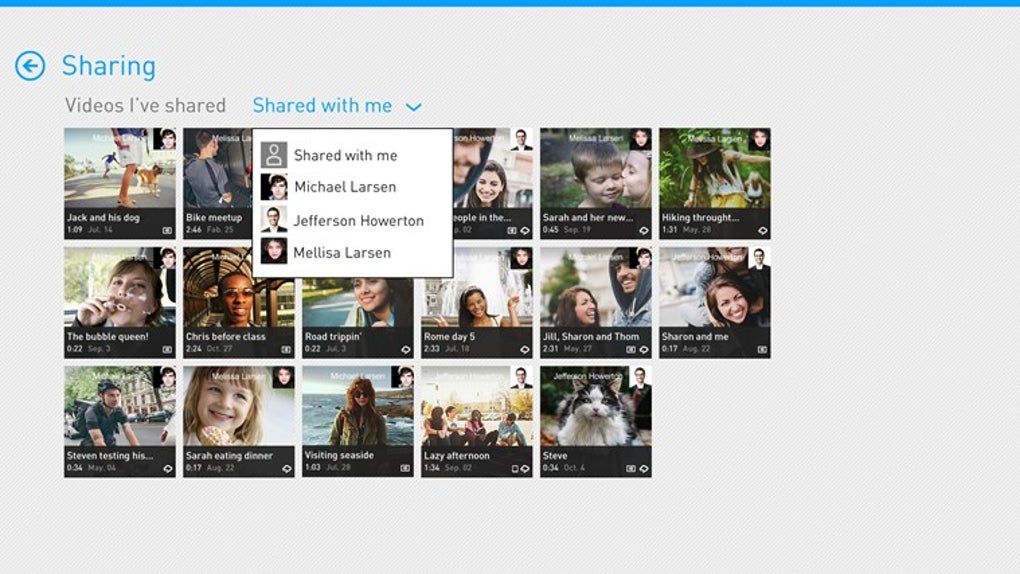Click the cloud icon on the Steve card
1020x574 pixels.
coord(644,469)
